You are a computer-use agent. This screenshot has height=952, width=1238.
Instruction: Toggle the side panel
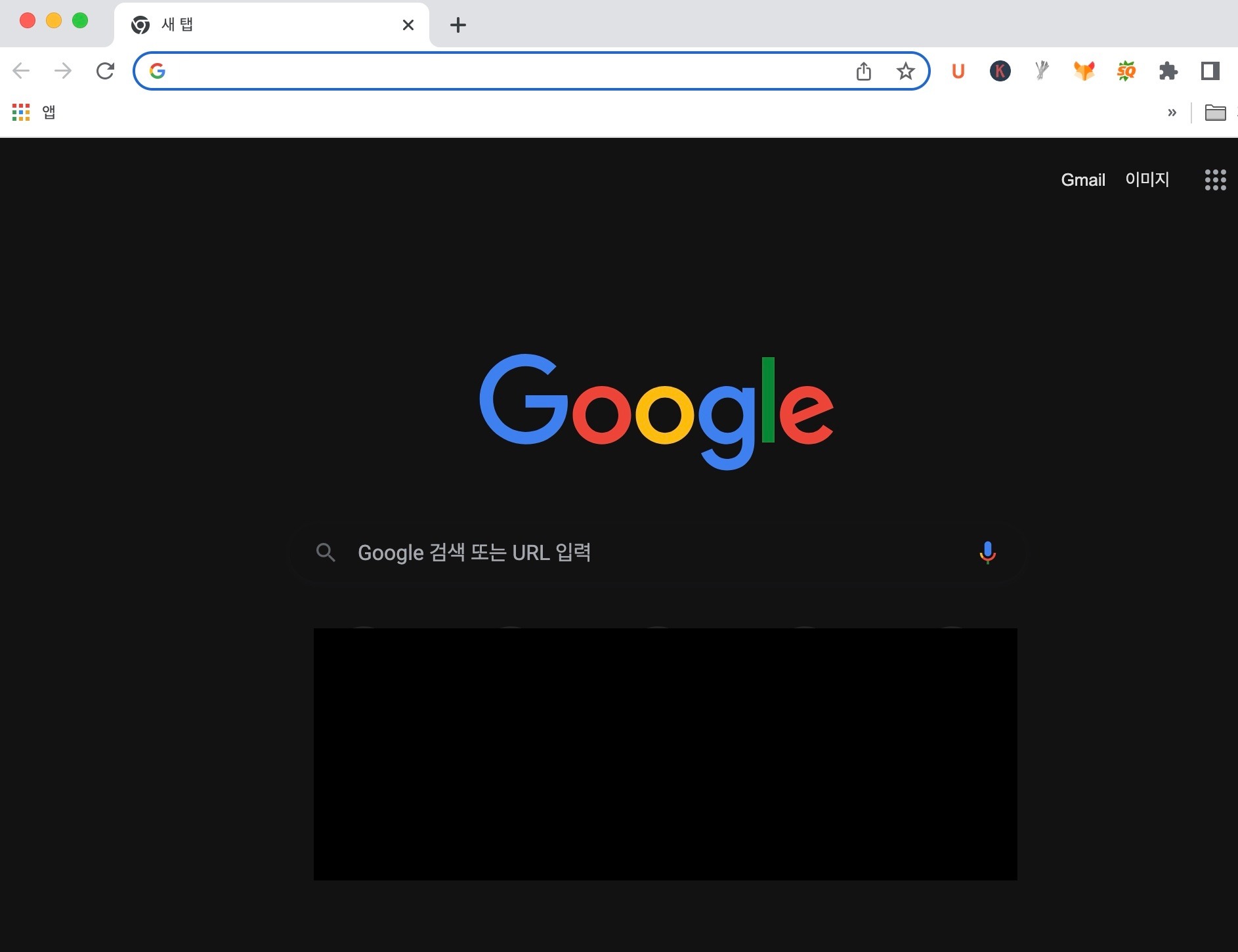click(1210, 71)
